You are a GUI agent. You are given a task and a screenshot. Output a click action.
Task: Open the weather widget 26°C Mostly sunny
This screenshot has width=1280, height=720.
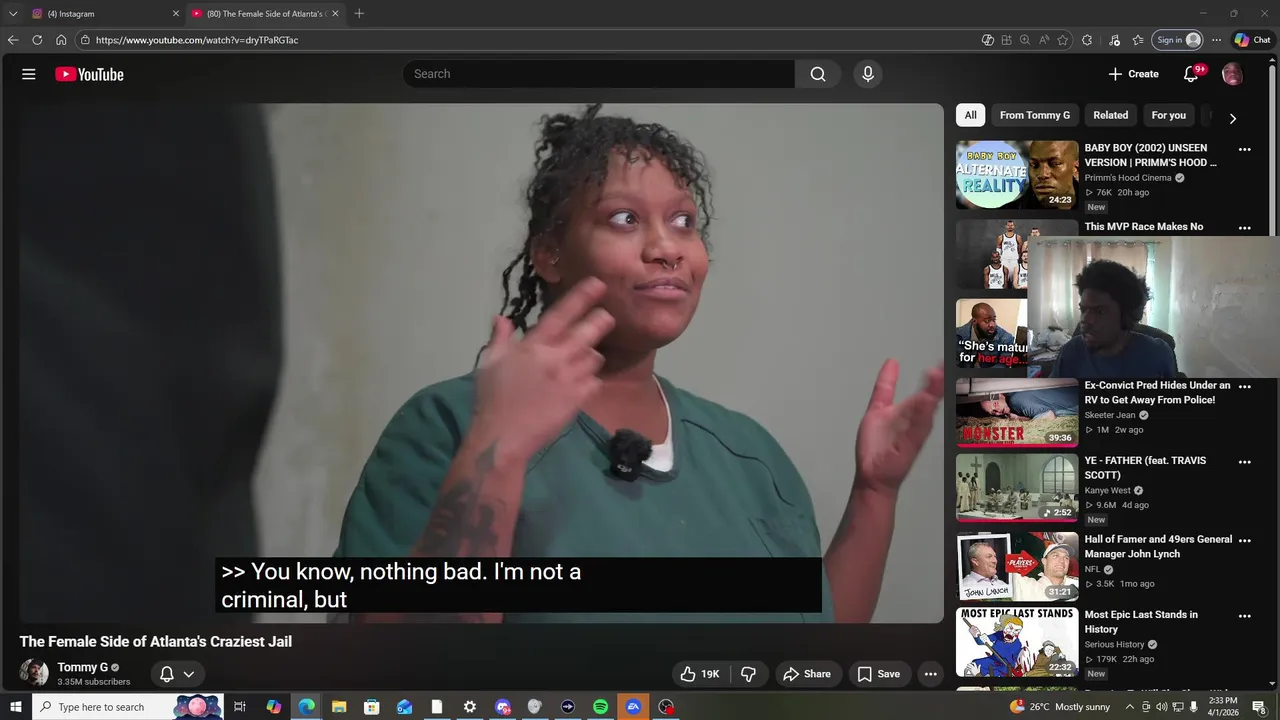[x=1060, y=707]
